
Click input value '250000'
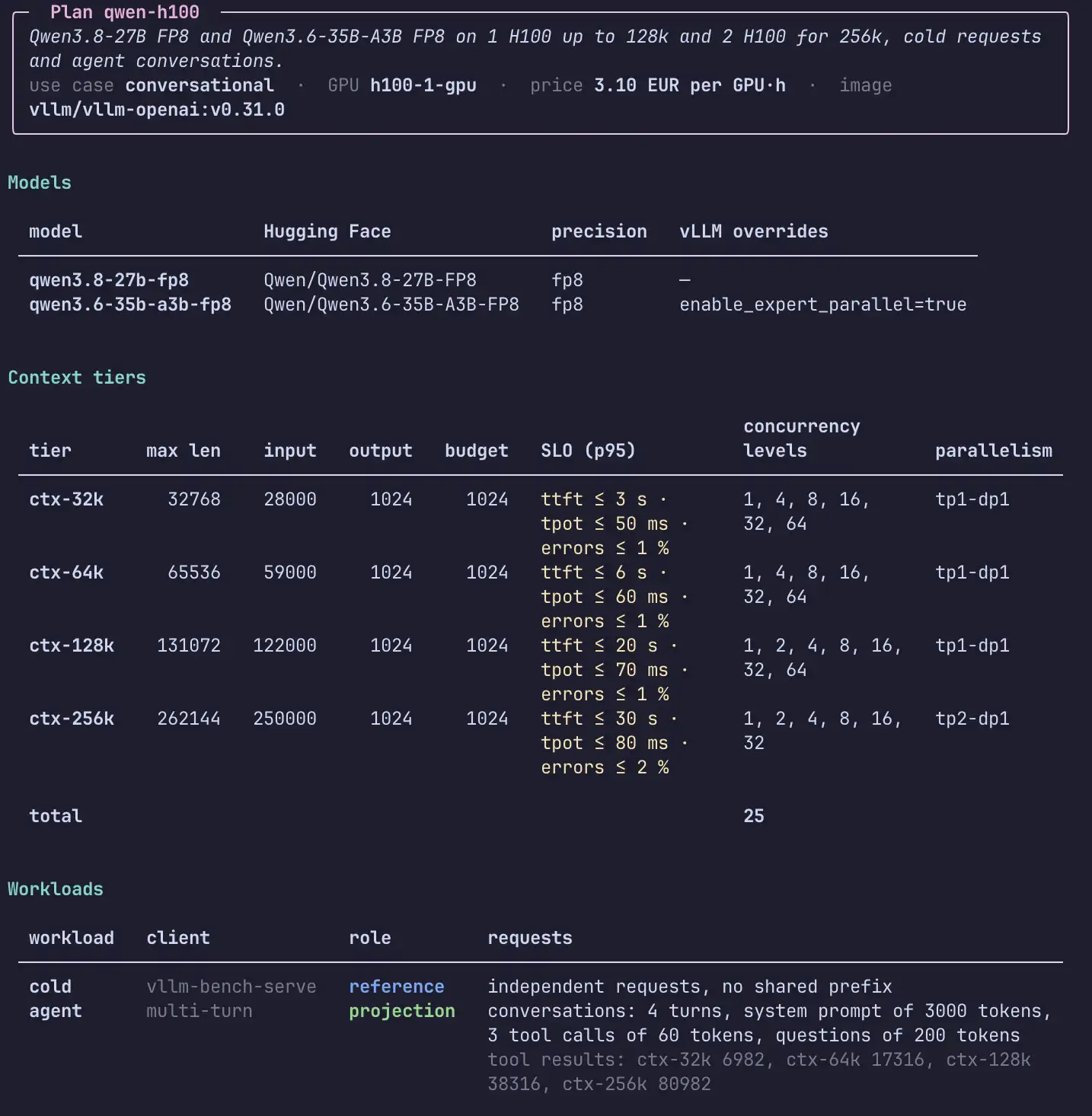click(x=285, y=719)
